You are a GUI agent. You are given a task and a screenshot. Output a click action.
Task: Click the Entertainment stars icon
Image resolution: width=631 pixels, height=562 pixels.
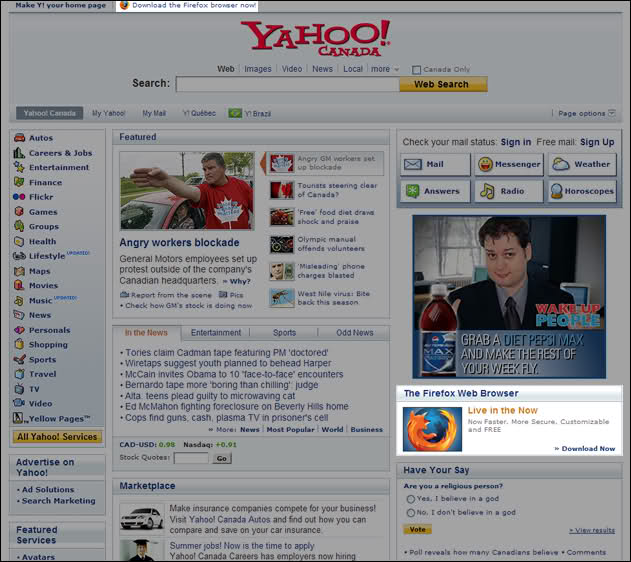click(x=19, y=167)
